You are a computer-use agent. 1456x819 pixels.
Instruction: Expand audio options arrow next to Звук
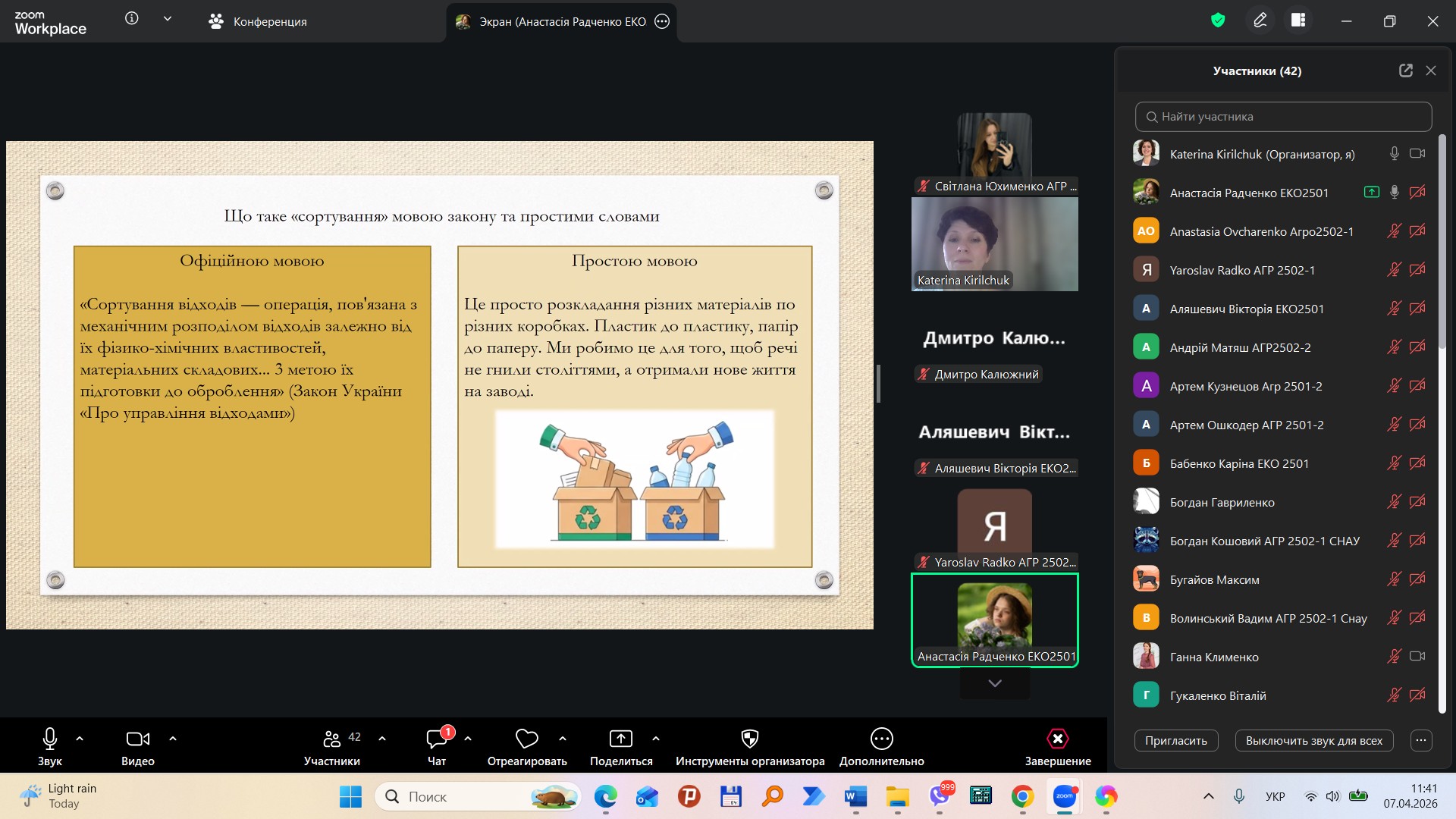(x=80, y=739)
